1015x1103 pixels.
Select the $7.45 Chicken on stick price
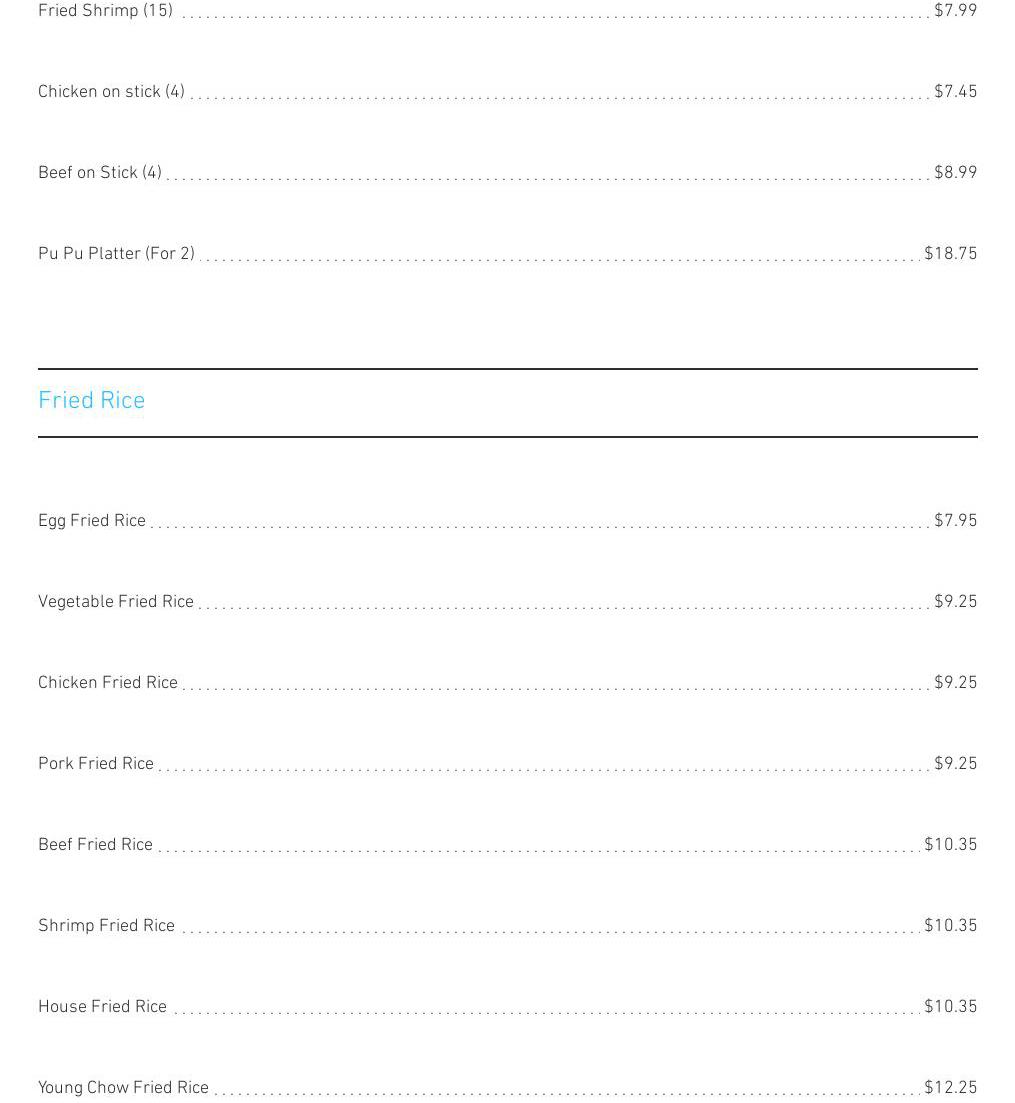pos(955,92)
